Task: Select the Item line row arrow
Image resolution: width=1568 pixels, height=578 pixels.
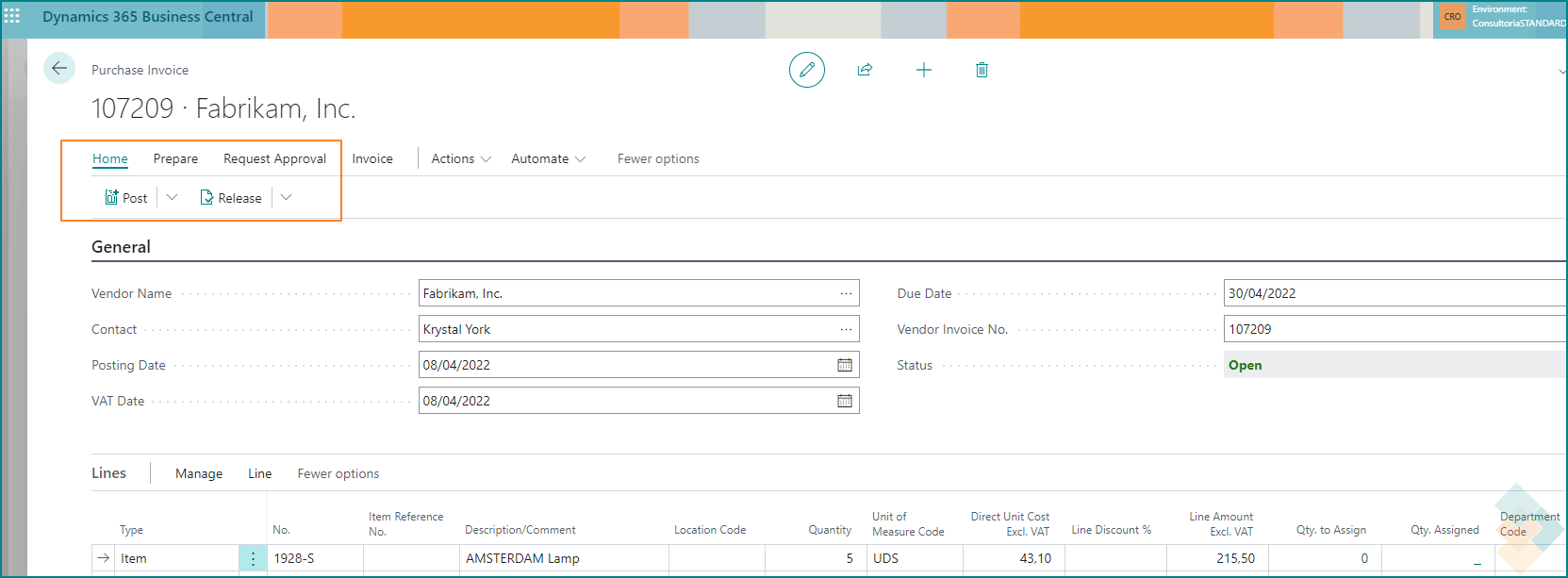Action: tap(104, 558)
